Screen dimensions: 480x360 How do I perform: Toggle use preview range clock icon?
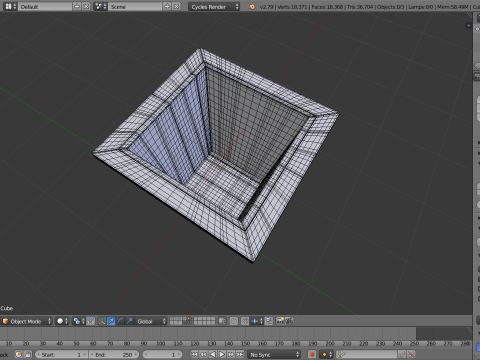(x=19, y=354)
